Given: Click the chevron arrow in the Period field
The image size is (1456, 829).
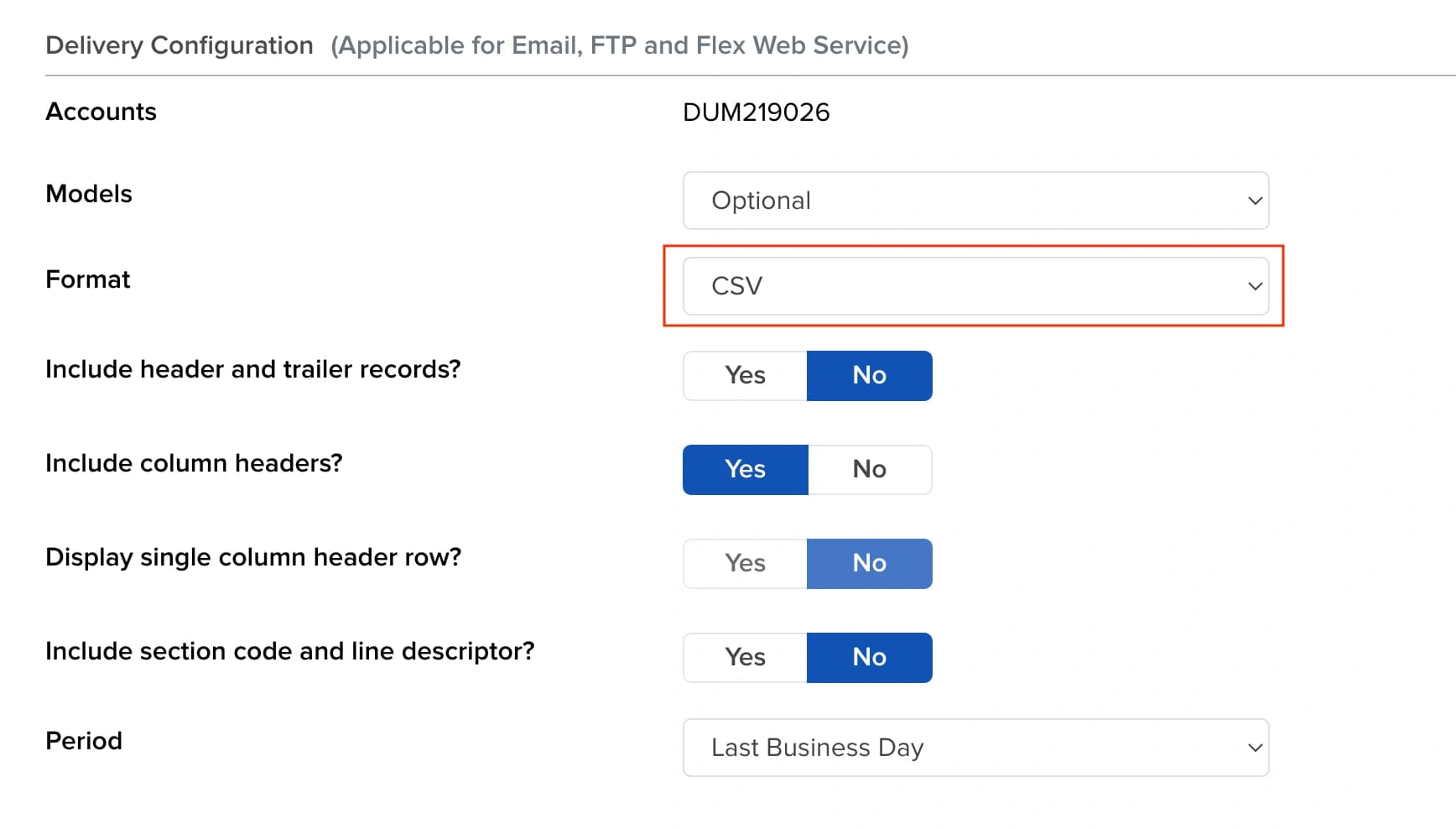Looking at the screenshot, I should coord(1255,748).
